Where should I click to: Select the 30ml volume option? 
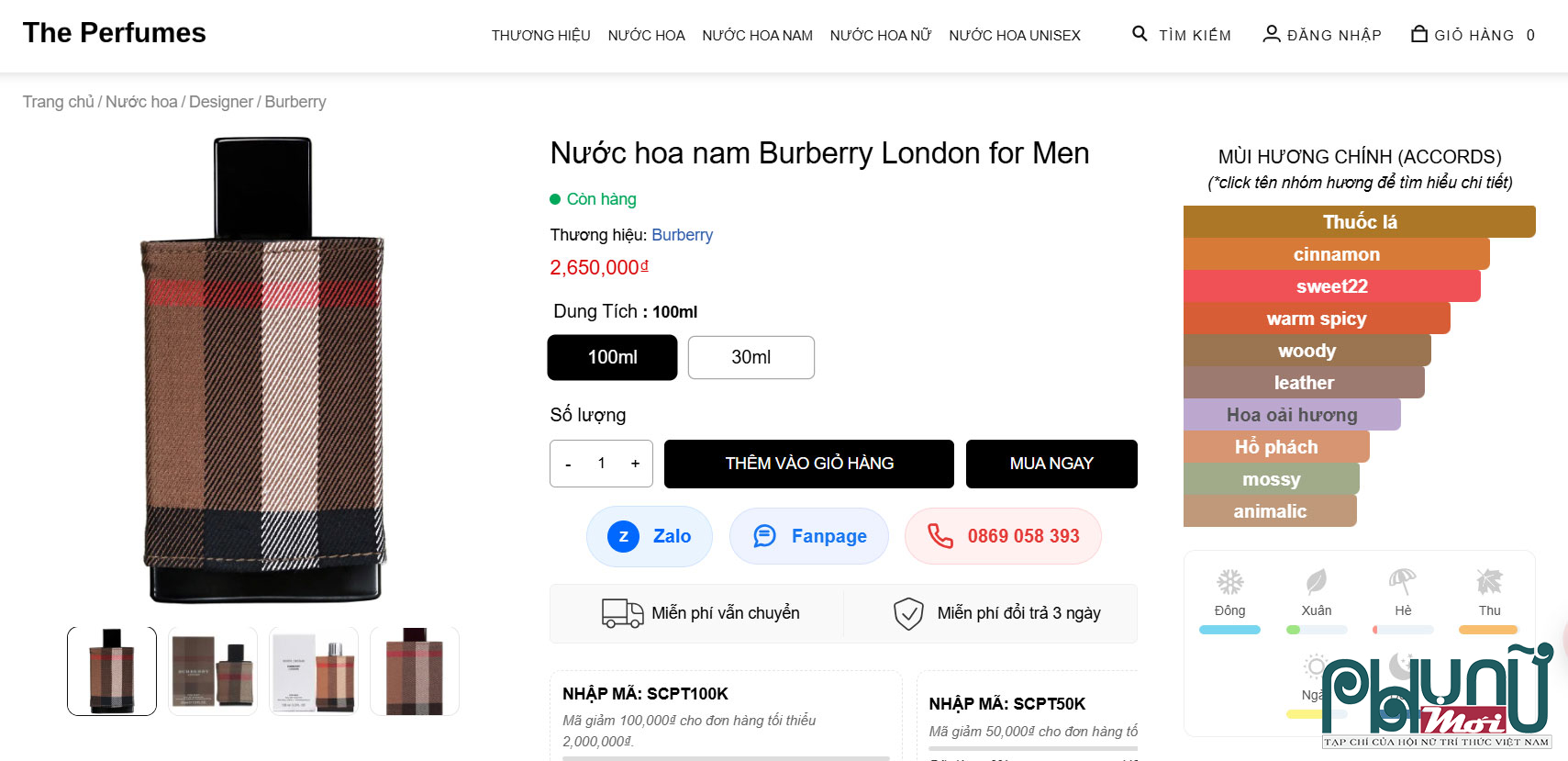(751, 357)
